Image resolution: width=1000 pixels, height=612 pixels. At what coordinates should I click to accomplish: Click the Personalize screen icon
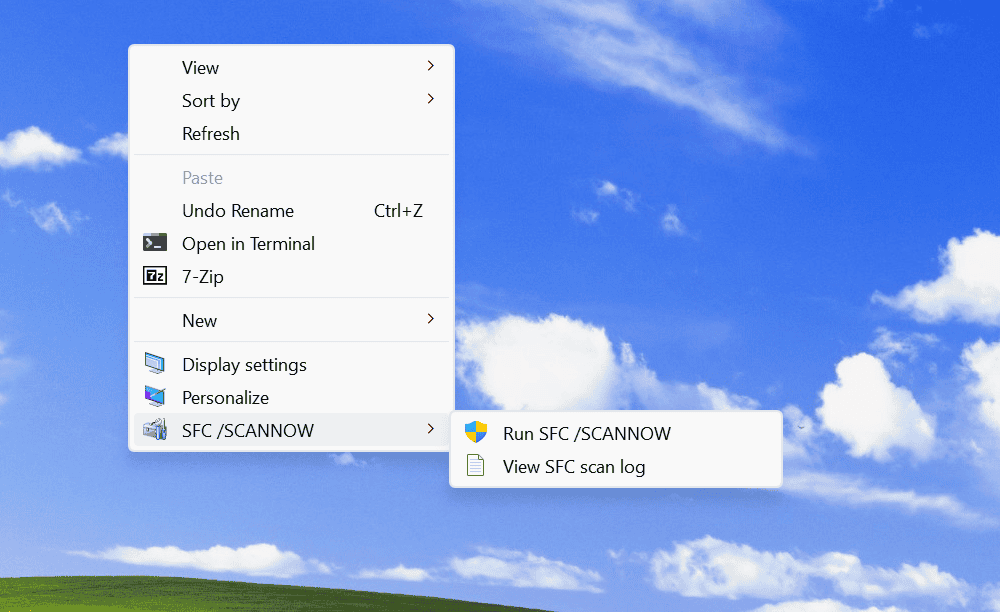[155, 397]
